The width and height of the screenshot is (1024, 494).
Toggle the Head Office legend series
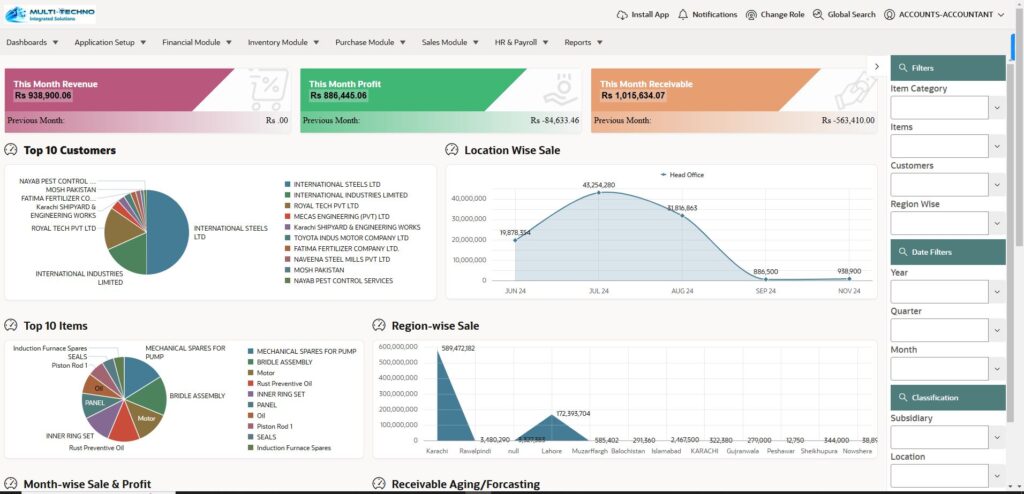point(682,175)
